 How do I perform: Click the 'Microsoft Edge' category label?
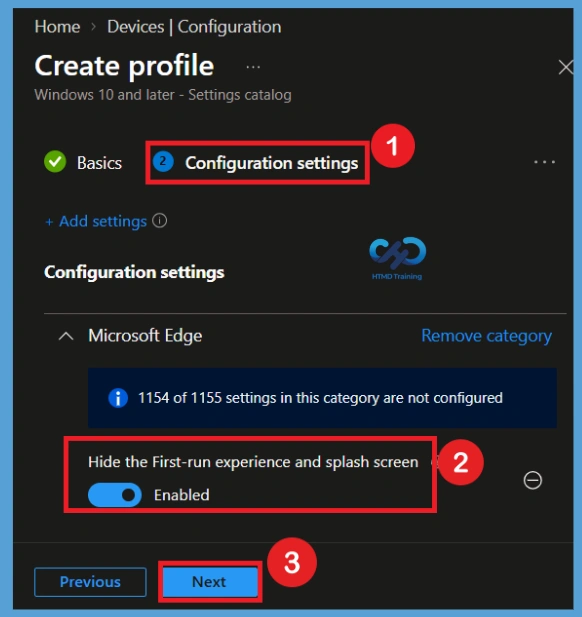pyautogui.click(x=145, y=336)
